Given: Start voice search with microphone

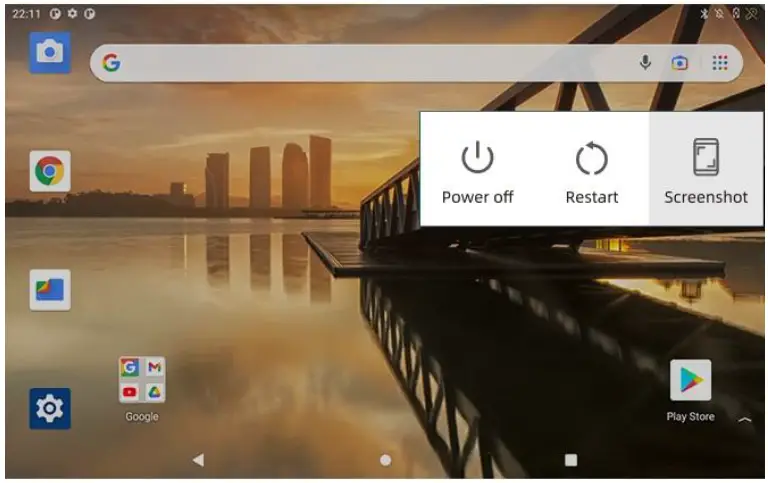Looking at the screenshot, I should (645, 63).
